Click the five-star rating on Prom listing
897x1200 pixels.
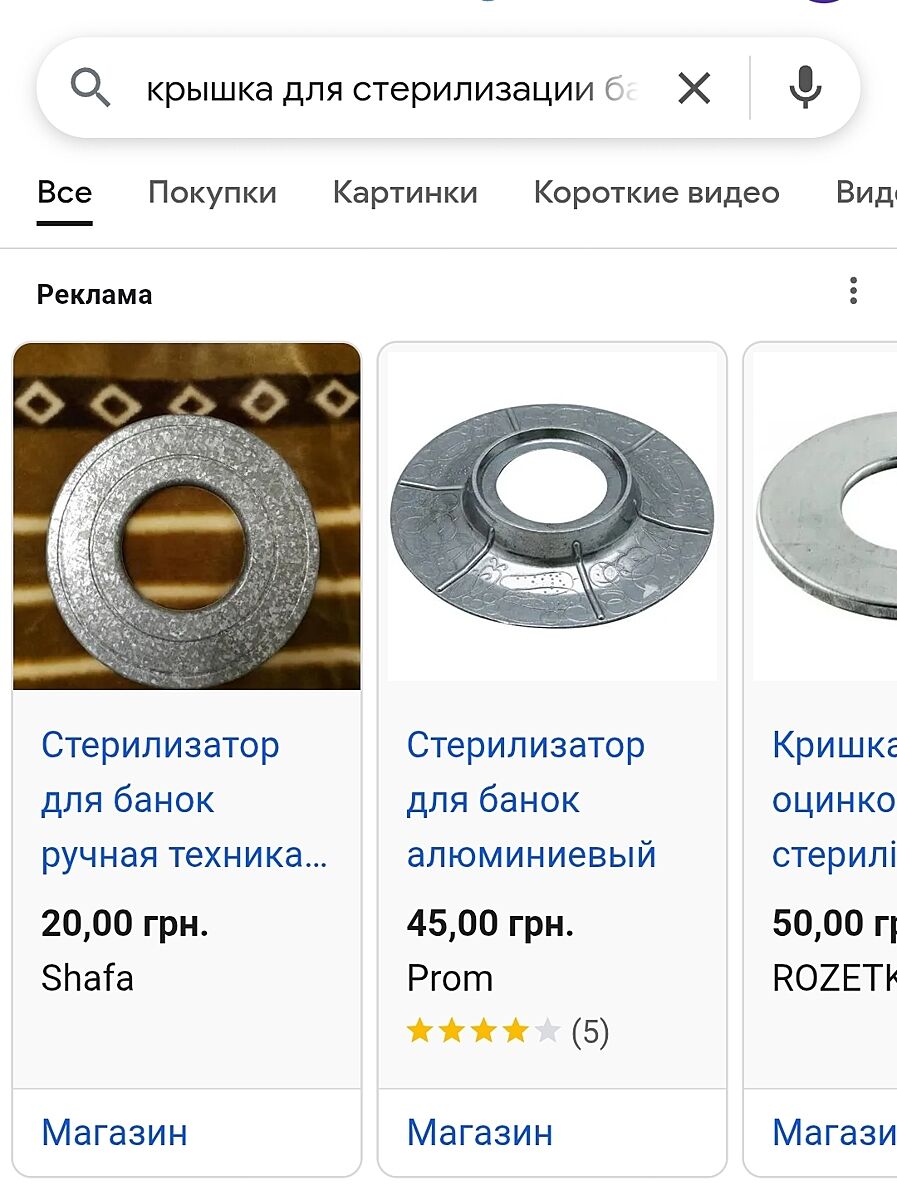pos(483,1031)
